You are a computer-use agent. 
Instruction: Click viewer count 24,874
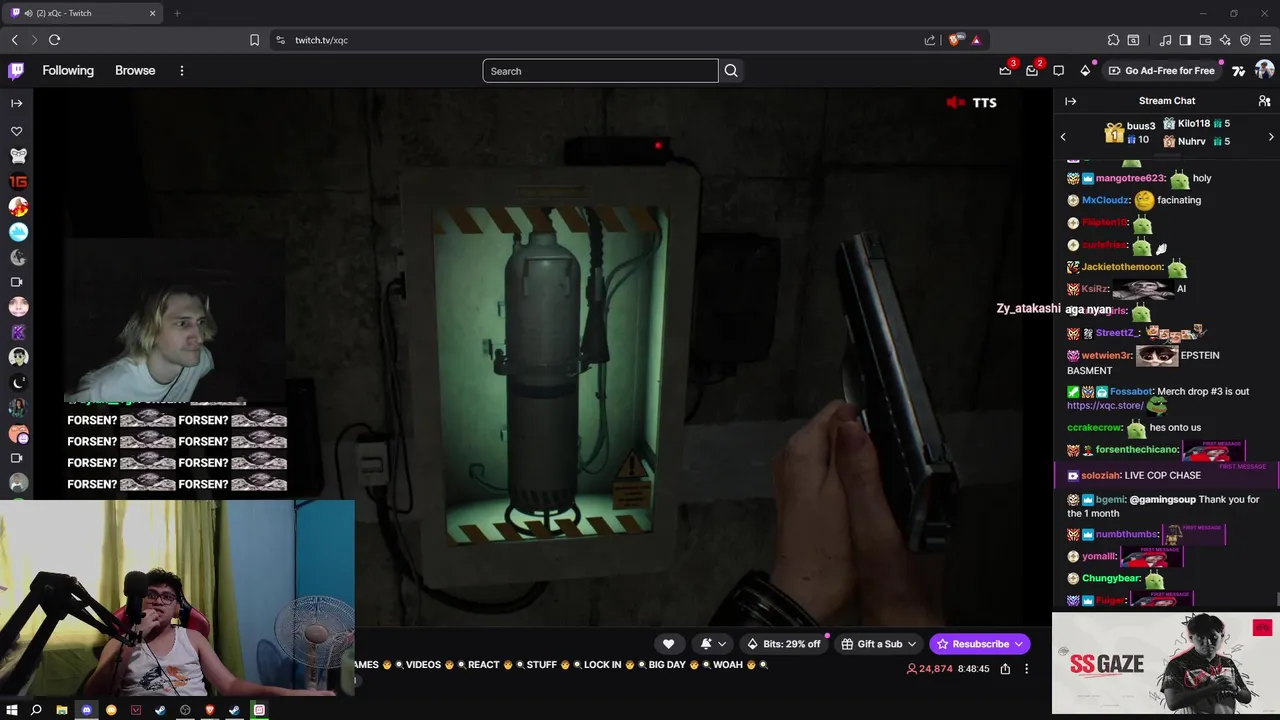tap(929, 669)
